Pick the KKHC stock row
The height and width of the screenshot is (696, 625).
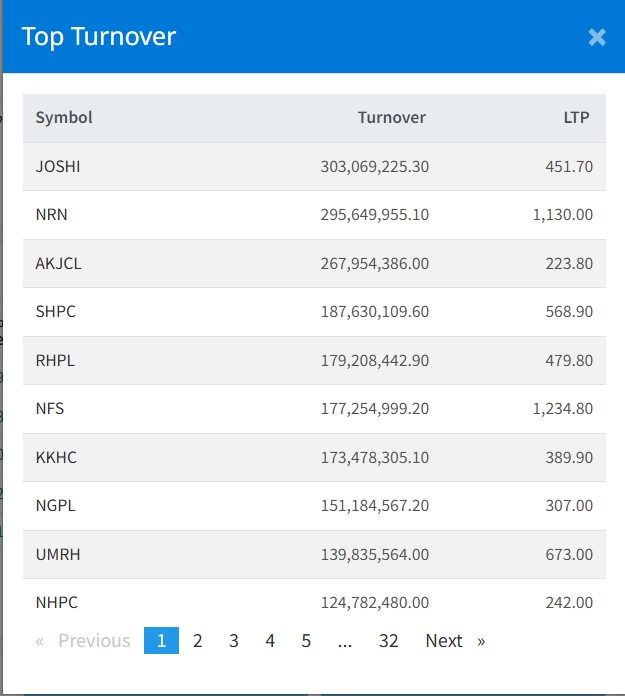pos(56,458)
